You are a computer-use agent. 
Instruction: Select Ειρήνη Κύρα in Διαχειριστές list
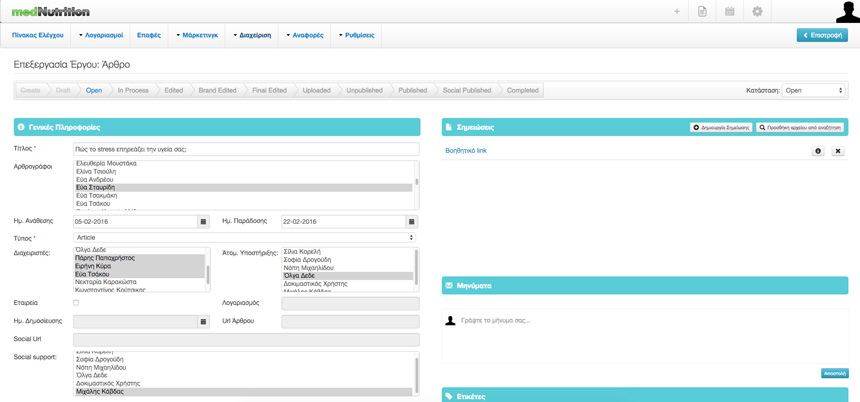140,265
